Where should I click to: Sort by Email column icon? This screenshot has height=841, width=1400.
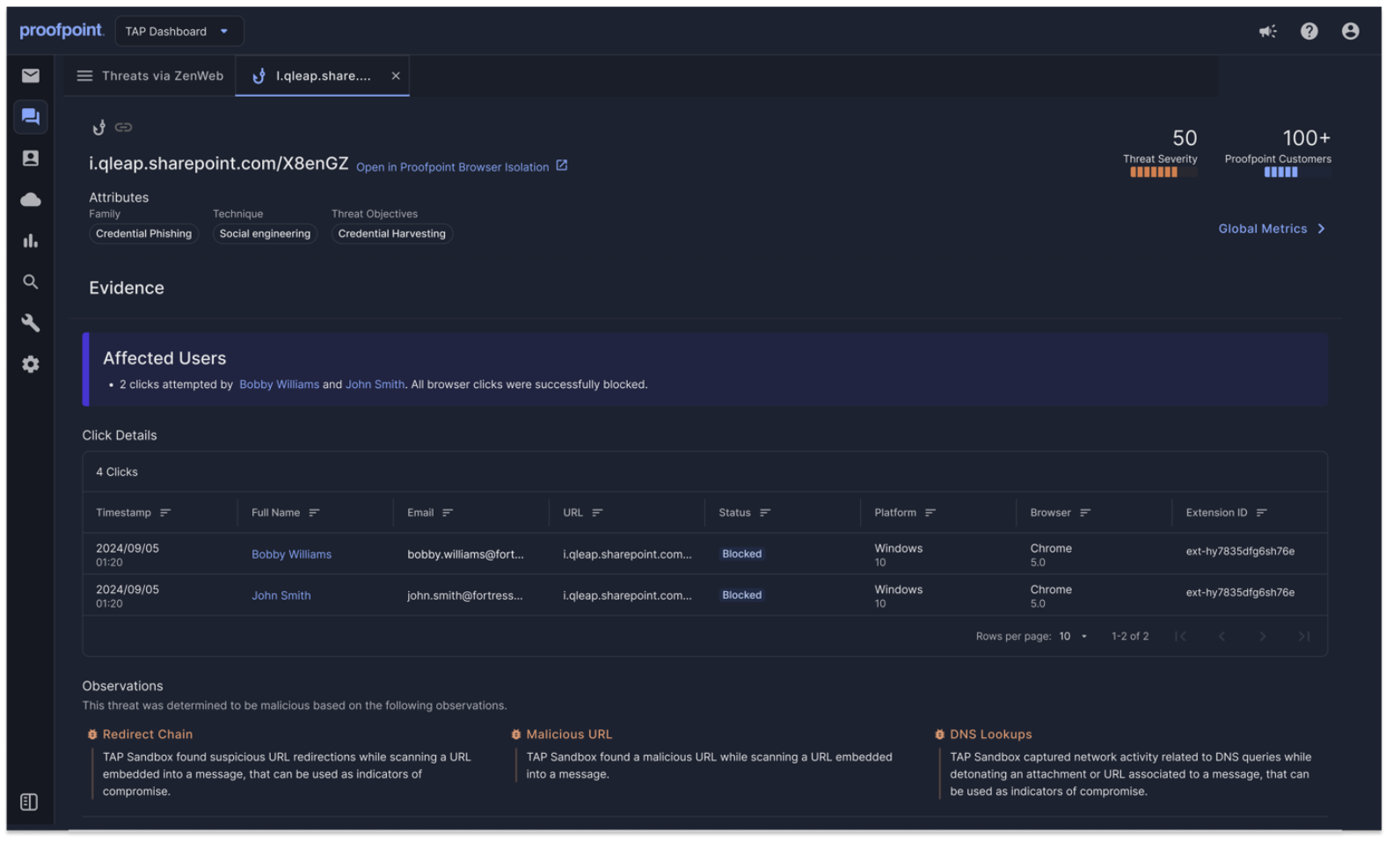point(448,513)
